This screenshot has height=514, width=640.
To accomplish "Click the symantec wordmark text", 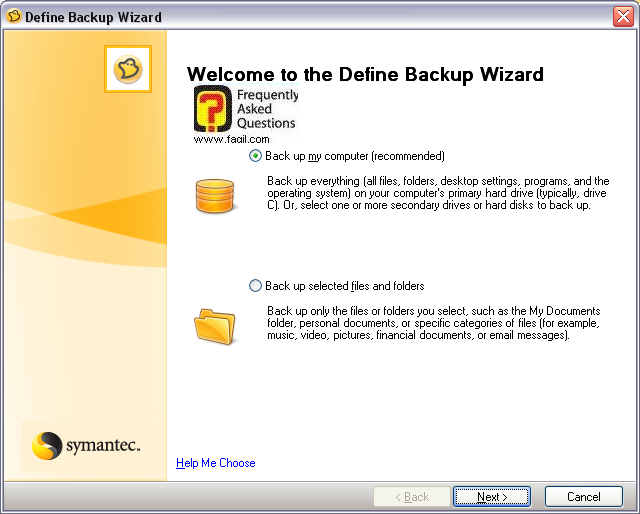I will coord(104,444).
